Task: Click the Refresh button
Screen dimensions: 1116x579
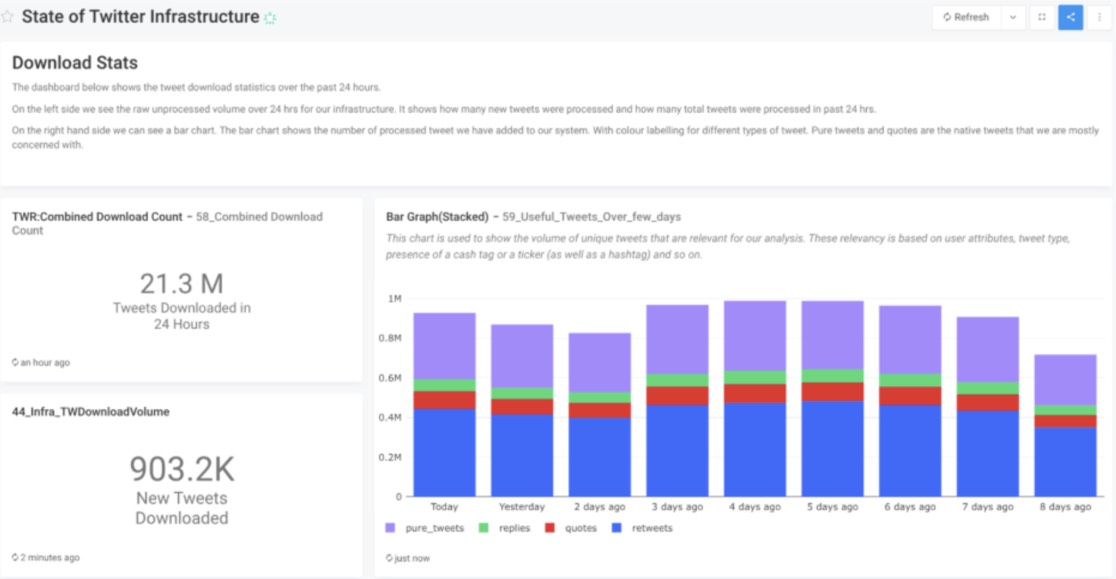Action: [x=966, y=17]
